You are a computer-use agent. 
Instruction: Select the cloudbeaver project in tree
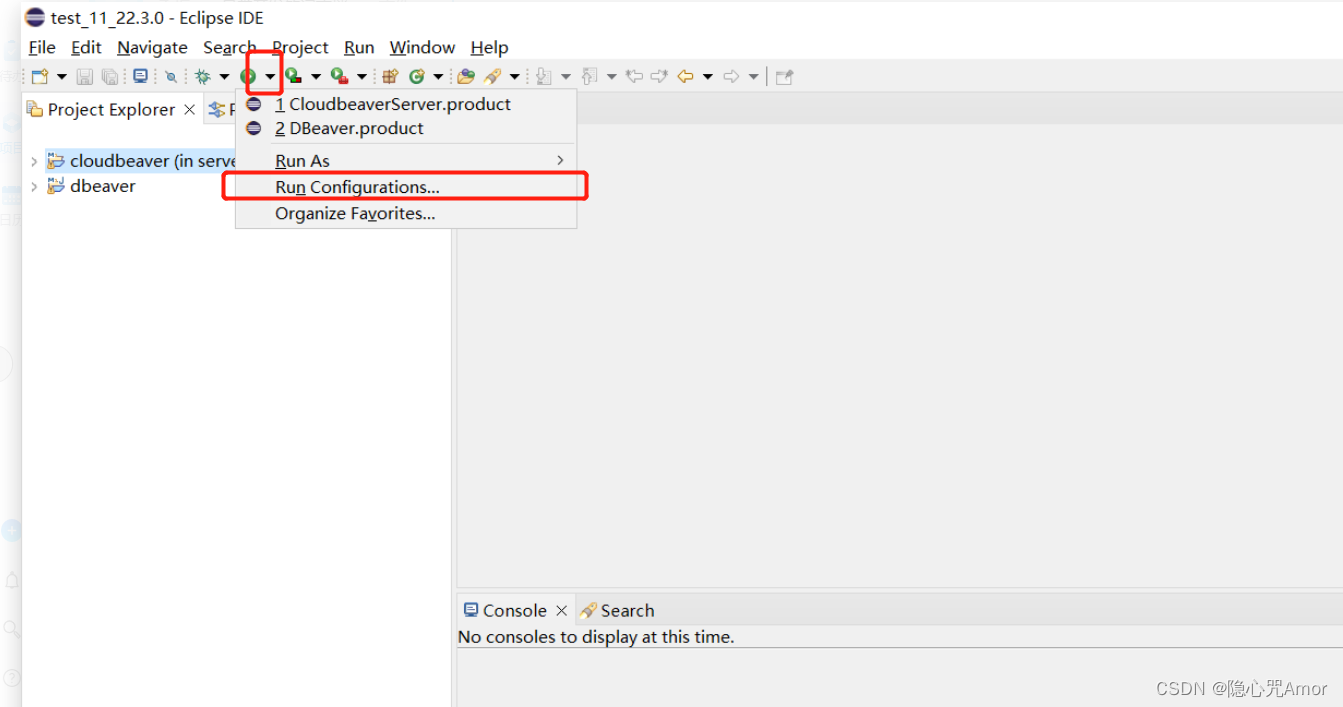[141, 161]
